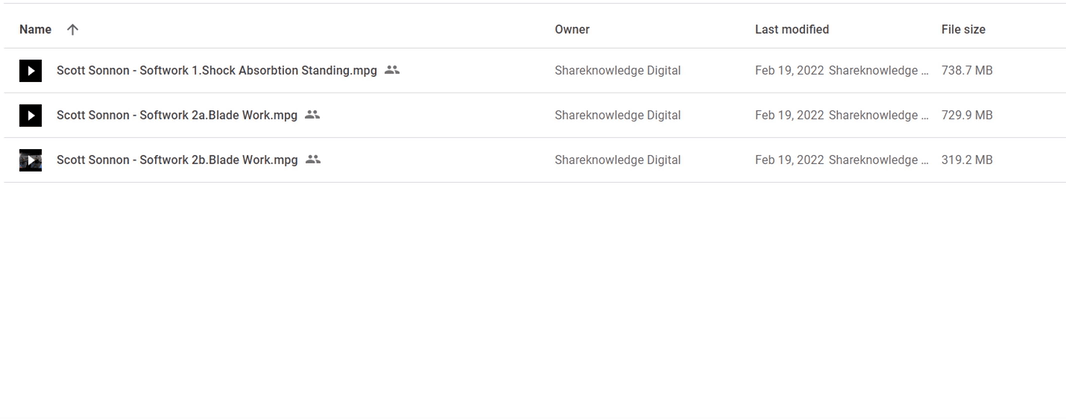Open Softwork 2b.Blade Work.mpg file
This screenshot has height=419, width=1066.
[177, 160]
